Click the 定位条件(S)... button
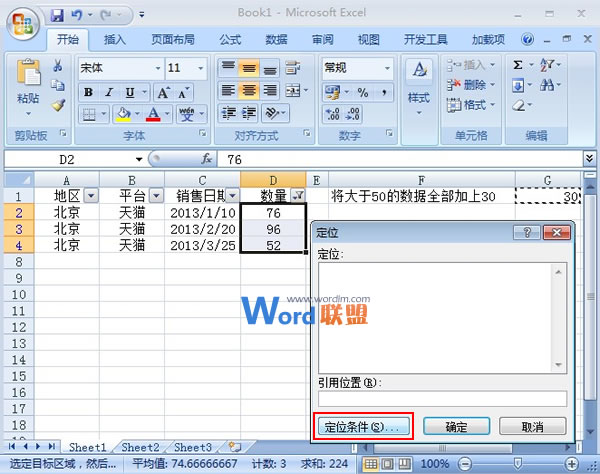This screenshot has width=600, height=474. pyautogui.click(x=364, y=426)
